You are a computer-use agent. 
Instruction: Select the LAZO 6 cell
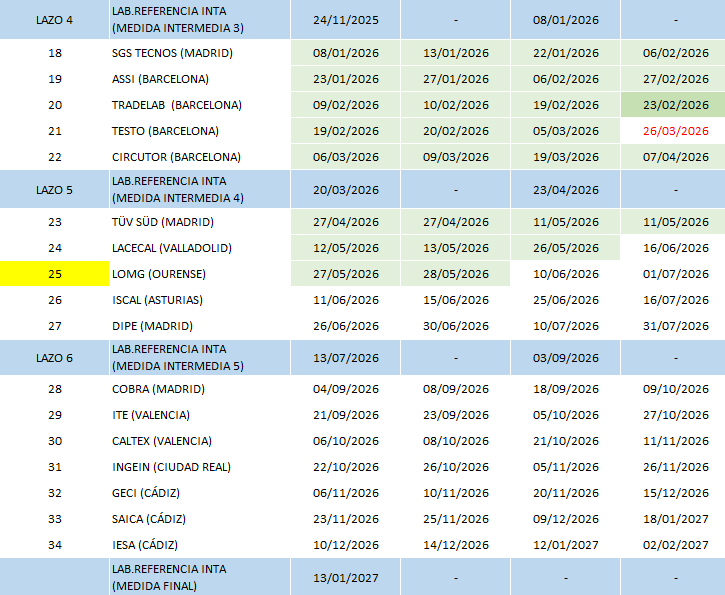coord(55,357)
